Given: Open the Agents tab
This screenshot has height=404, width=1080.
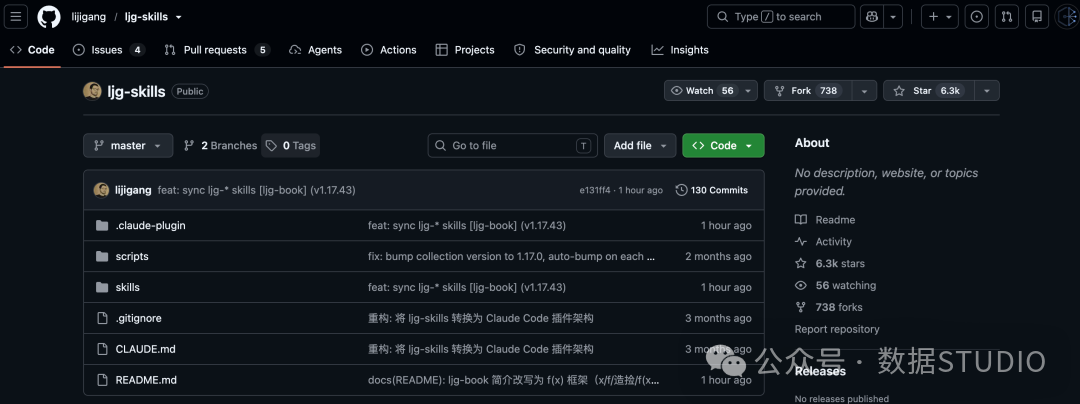Looking at the screenshot, I should (315, 50).
